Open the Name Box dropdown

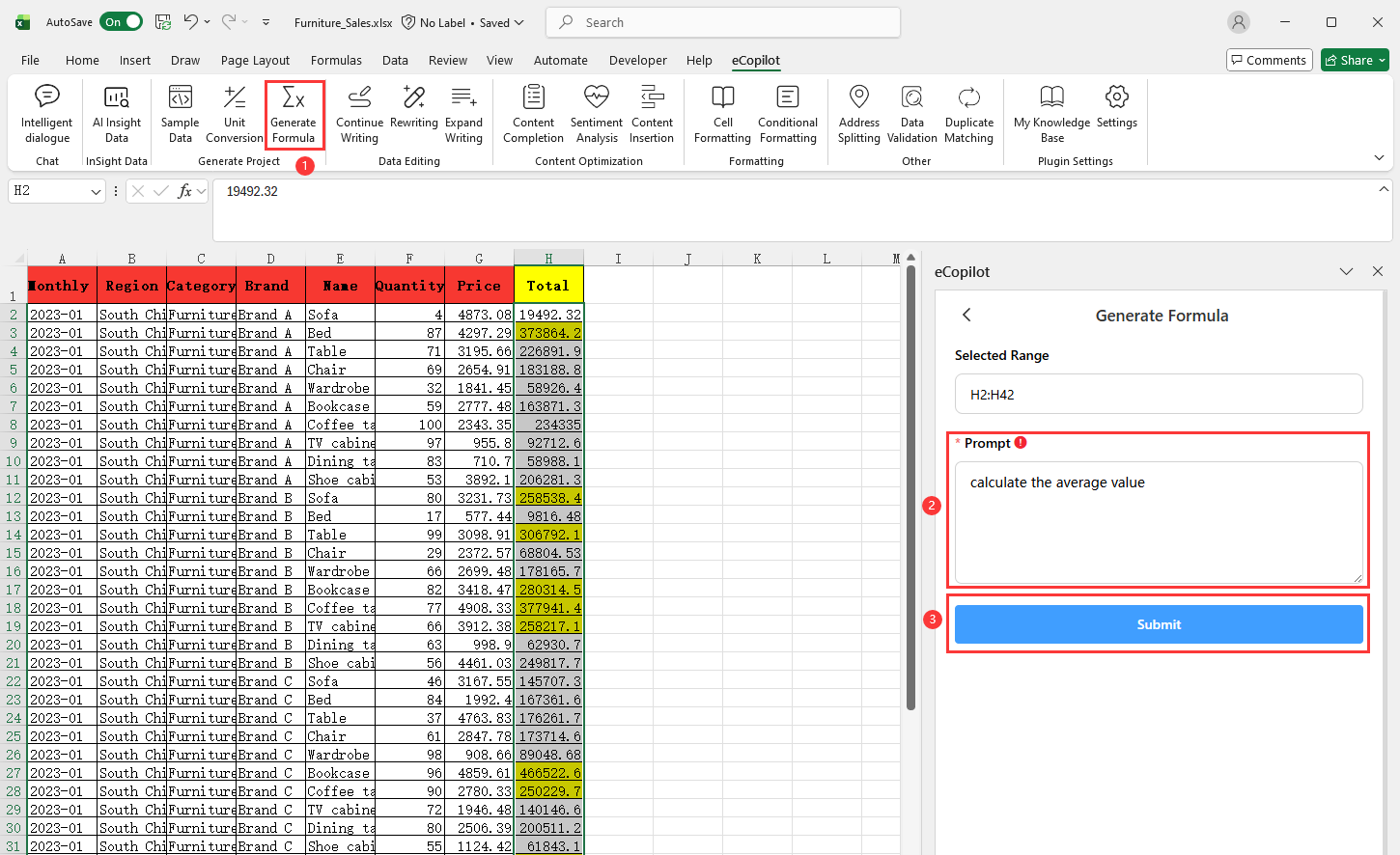[x=93, y=191]
